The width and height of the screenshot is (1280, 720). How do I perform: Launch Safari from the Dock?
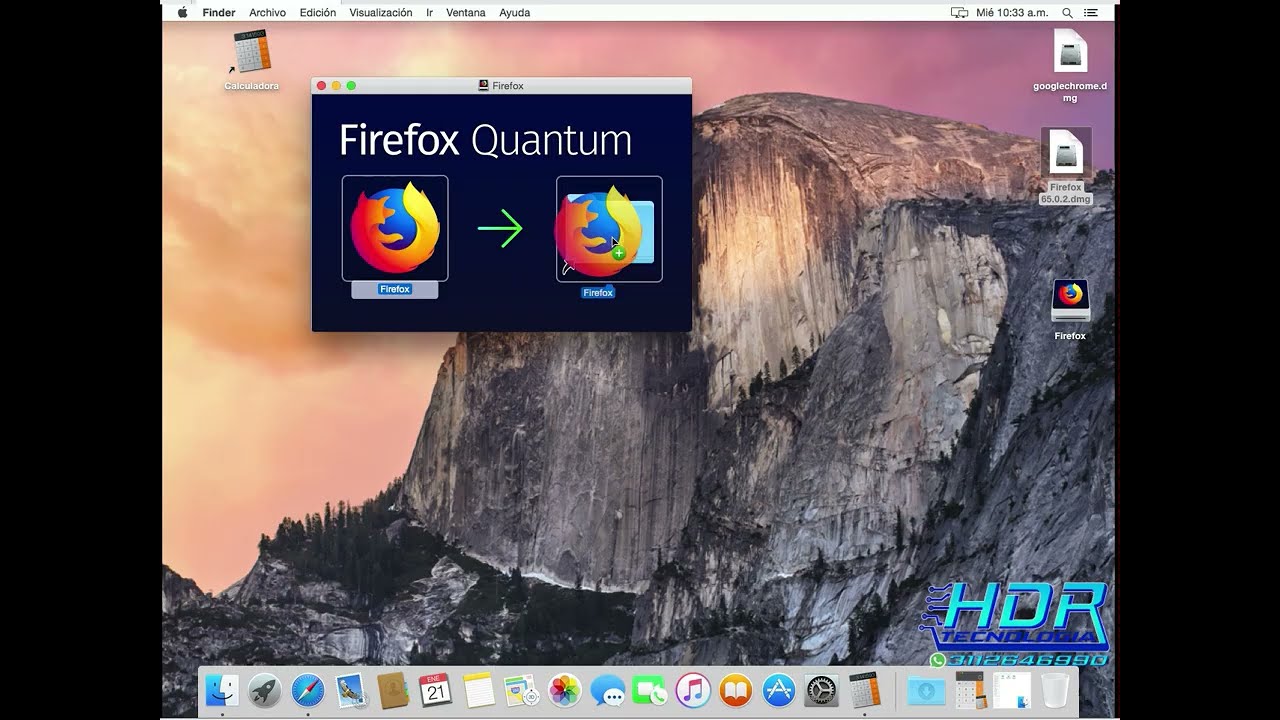click(x=308, y=690)
